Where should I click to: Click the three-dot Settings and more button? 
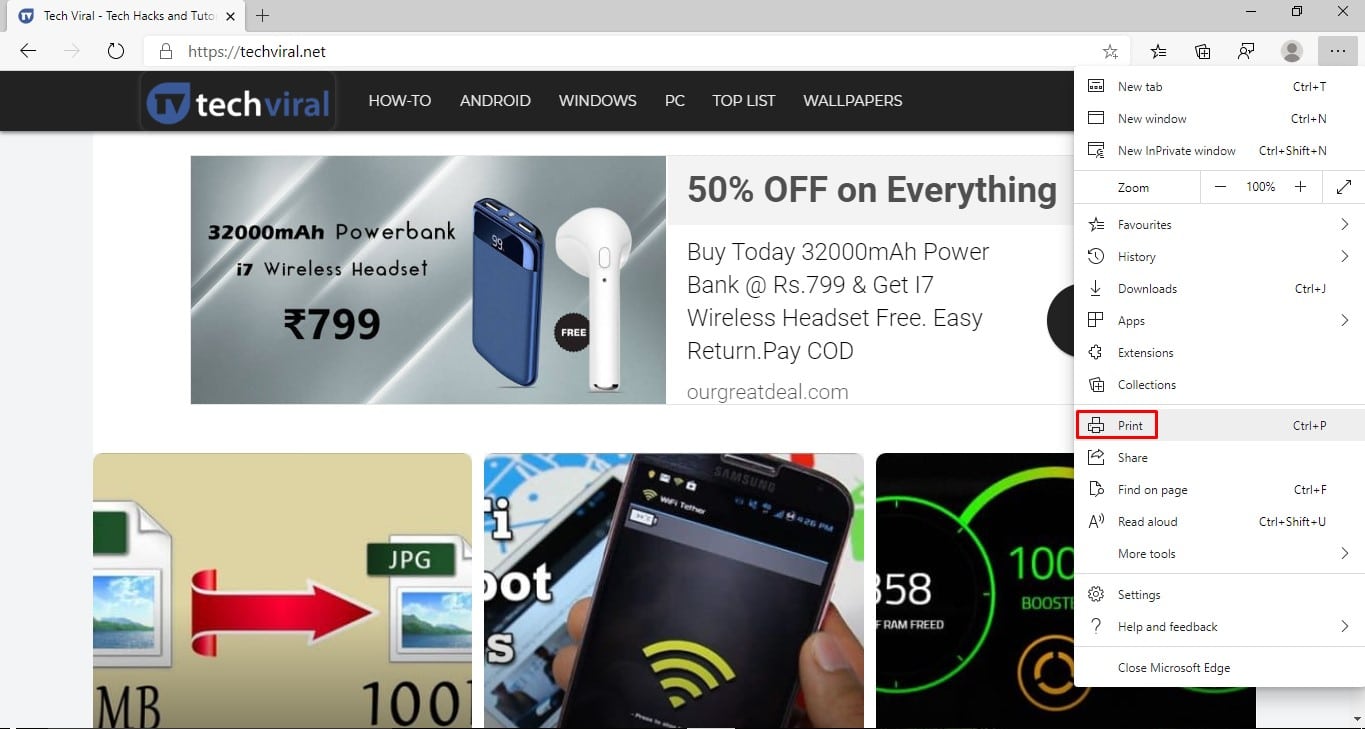pos(1338,51)
